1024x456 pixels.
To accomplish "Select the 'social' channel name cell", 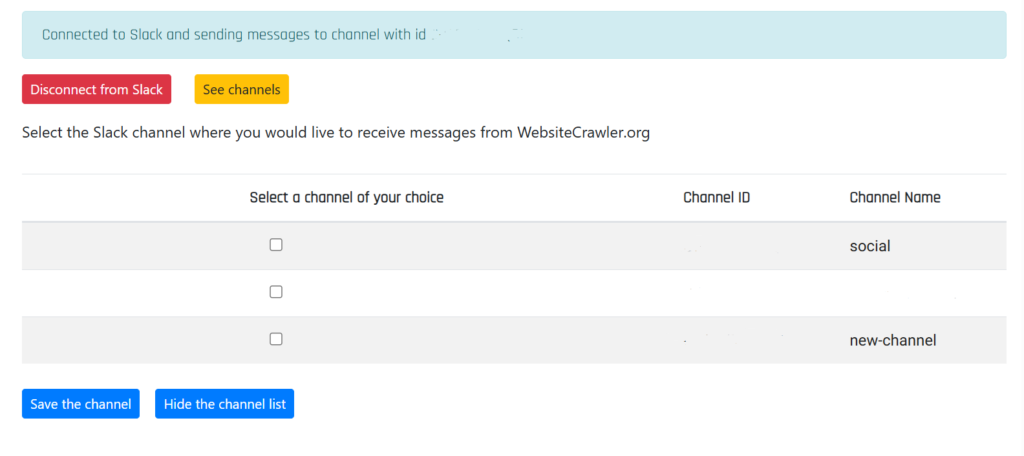I will [x=869, y=246].
